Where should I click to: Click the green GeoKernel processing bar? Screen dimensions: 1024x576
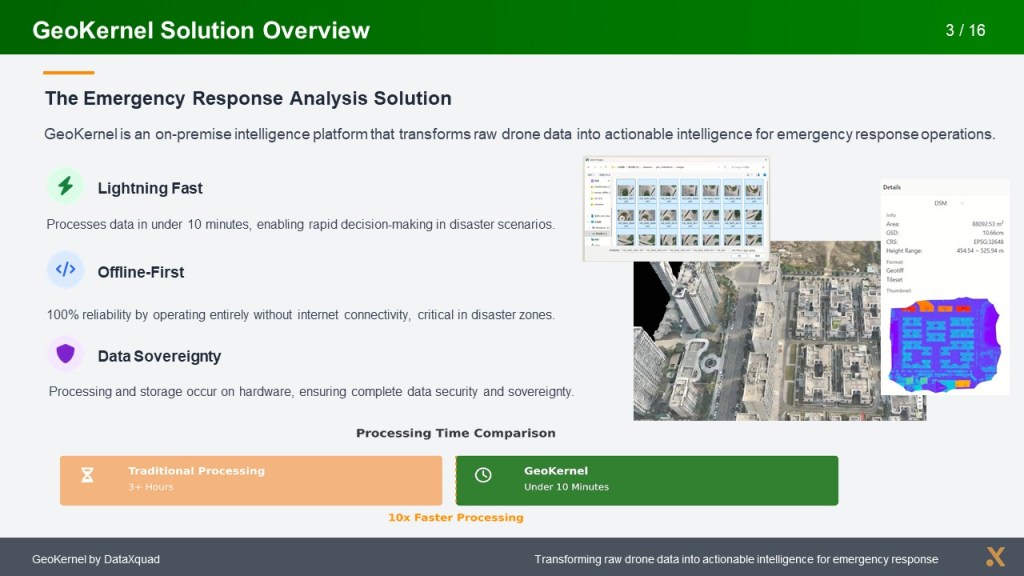(x=647, y=480)
